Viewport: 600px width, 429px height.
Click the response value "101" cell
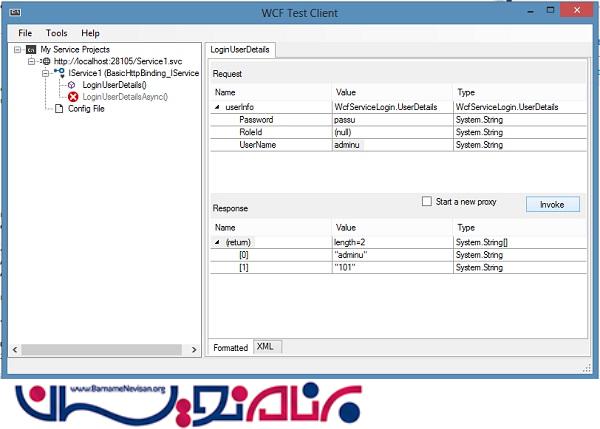point(392,268)
